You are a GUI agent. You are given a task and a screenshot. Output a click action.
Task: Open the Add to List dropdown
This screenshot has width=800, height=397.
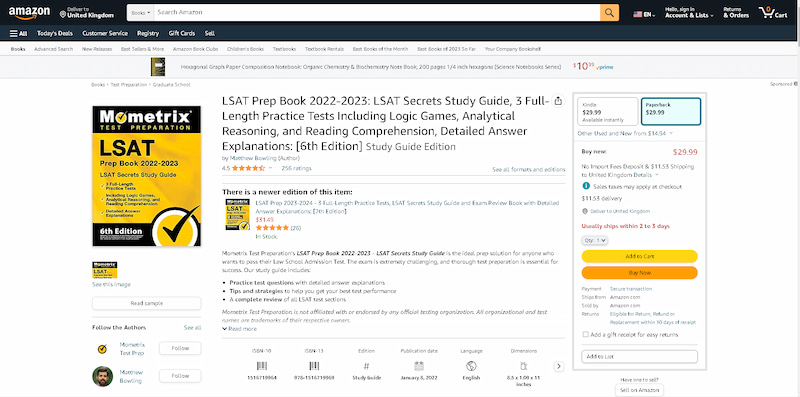click(x=639, y=357)
